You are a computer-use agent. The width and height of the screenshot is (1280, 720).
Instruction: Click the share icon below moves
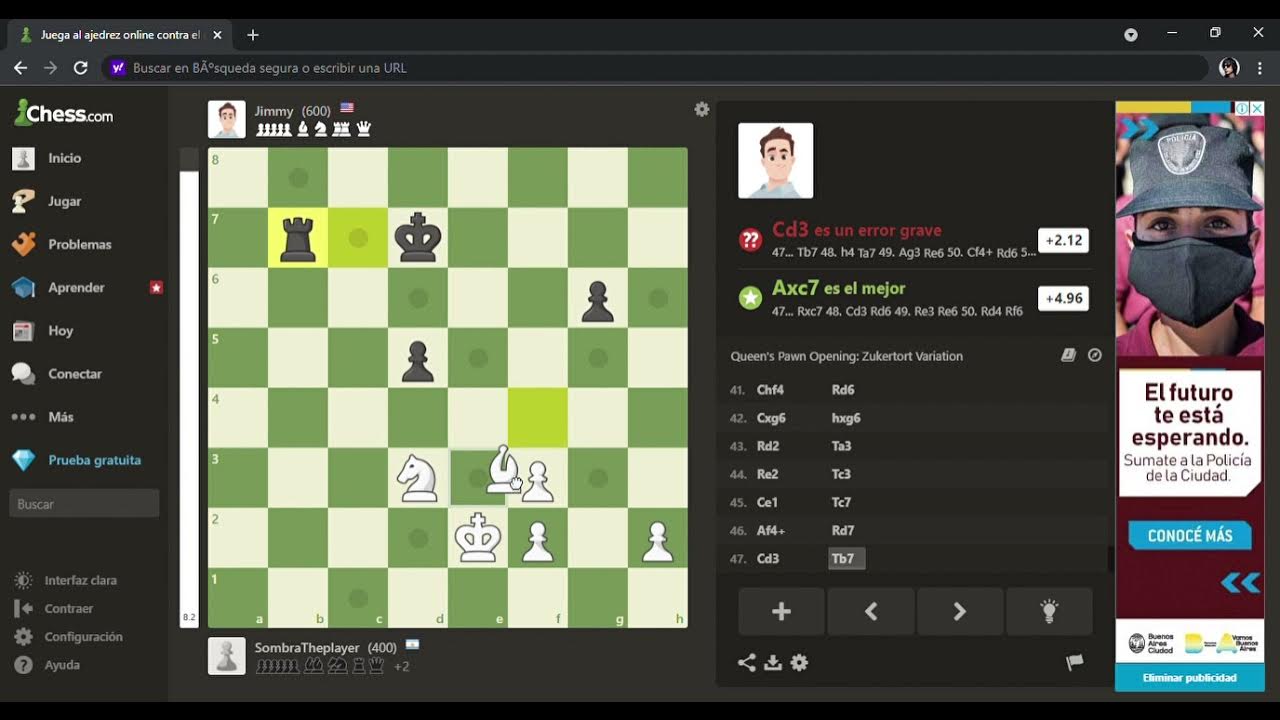746,662
